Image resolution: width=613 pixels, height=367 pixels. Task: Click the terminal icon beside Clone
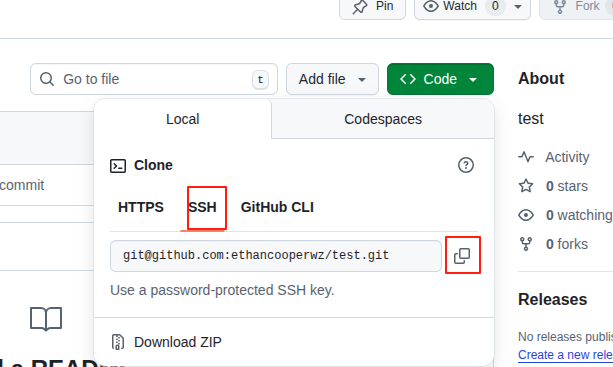tap(118, 166)
